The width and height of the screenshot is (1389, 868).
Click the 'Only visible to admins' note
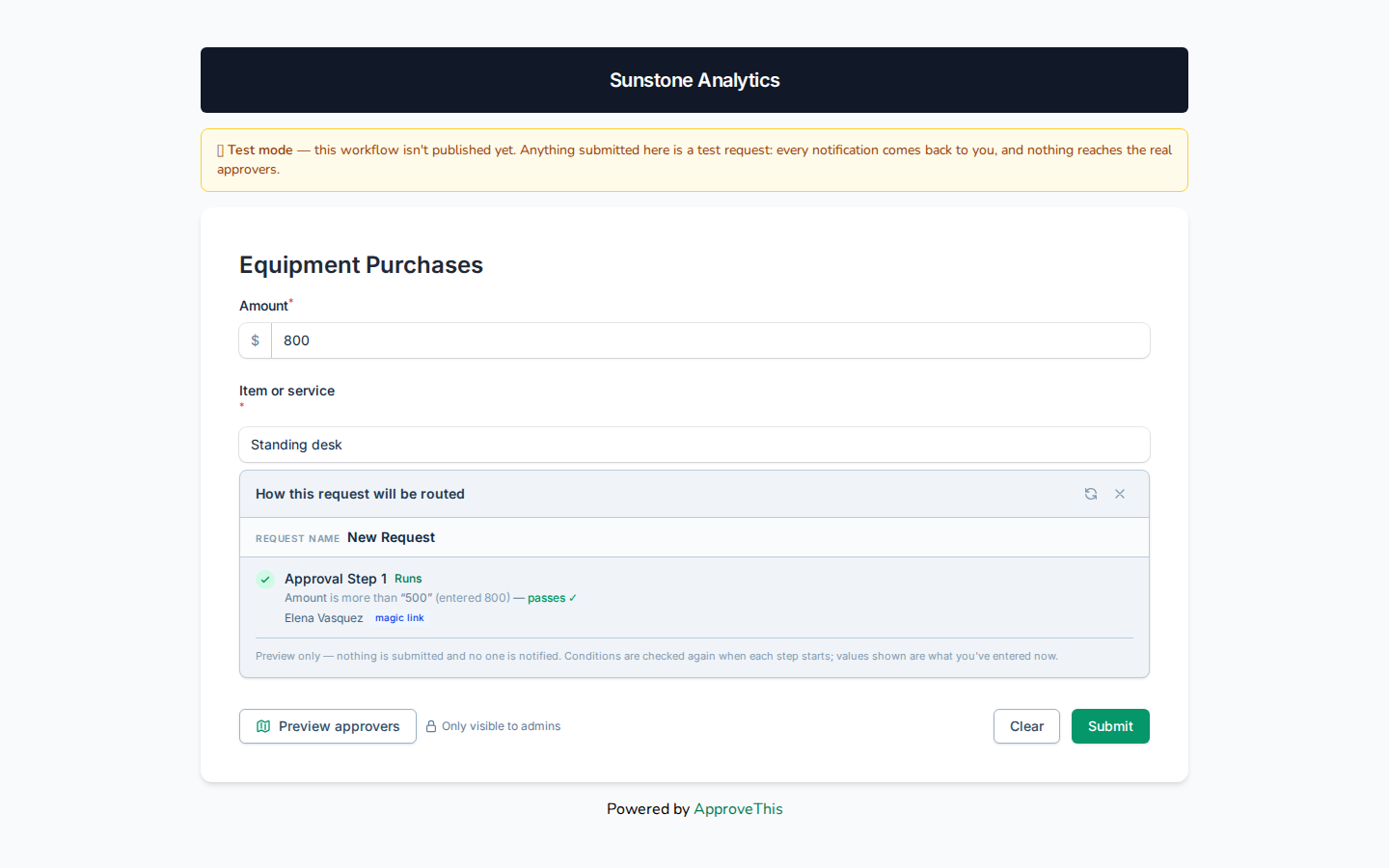[501, 726]
